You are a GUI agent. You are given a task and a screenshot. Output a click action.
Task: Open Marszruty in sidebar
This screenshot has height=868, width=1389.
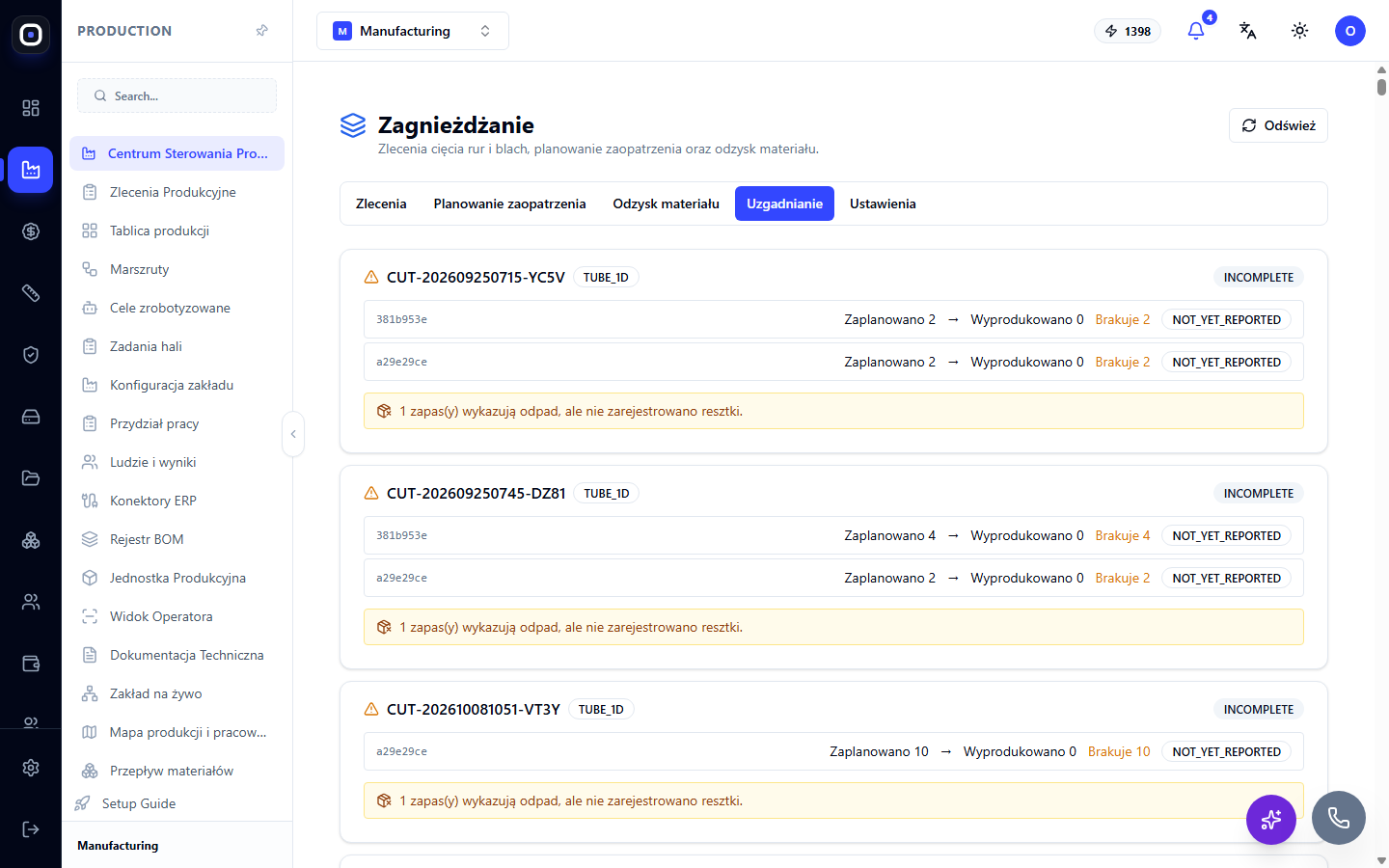click(x=177, y=269)
